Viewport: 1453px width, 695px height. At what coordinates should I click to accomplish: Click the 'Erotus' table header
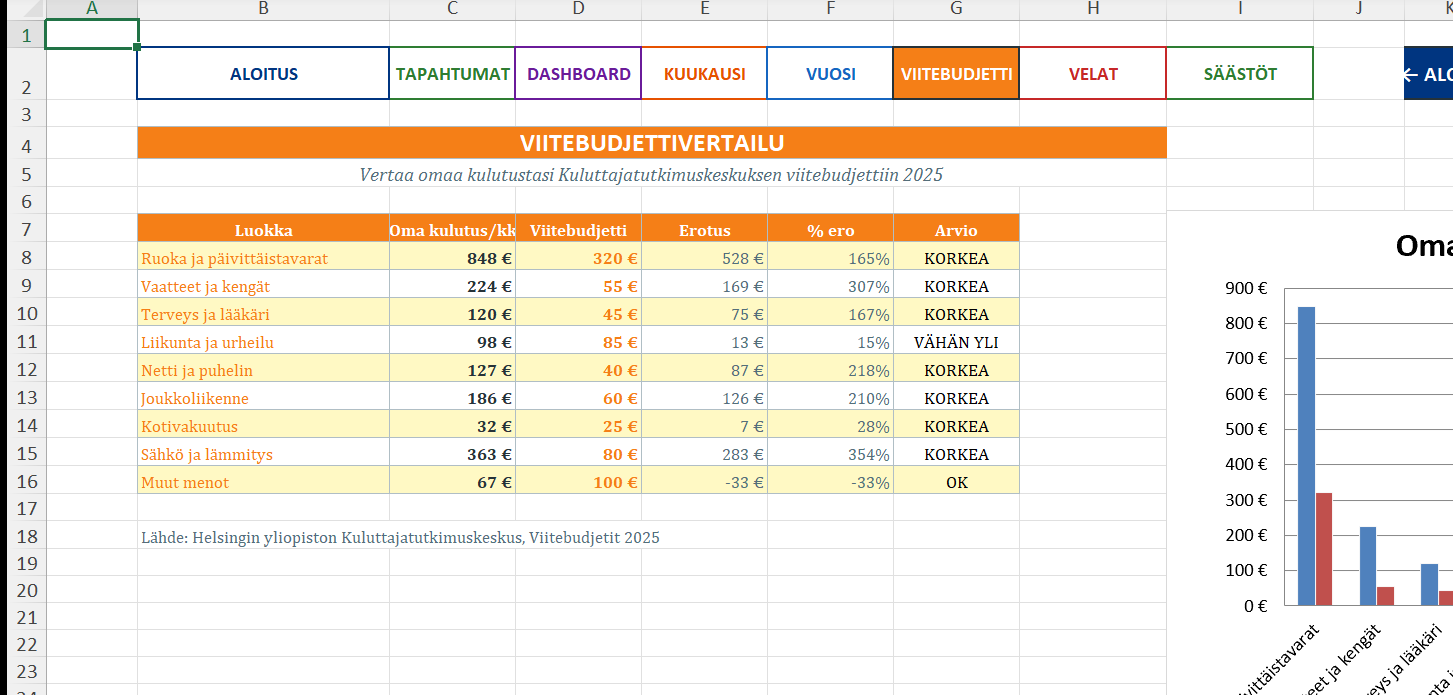(704, 230)
